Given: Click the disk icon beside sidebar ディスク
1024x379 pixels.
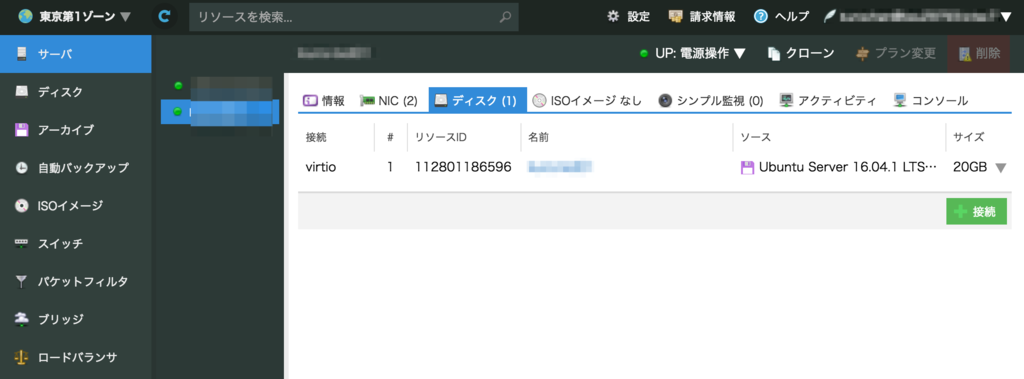Looking at the screenshot, I should coord(22,91).
